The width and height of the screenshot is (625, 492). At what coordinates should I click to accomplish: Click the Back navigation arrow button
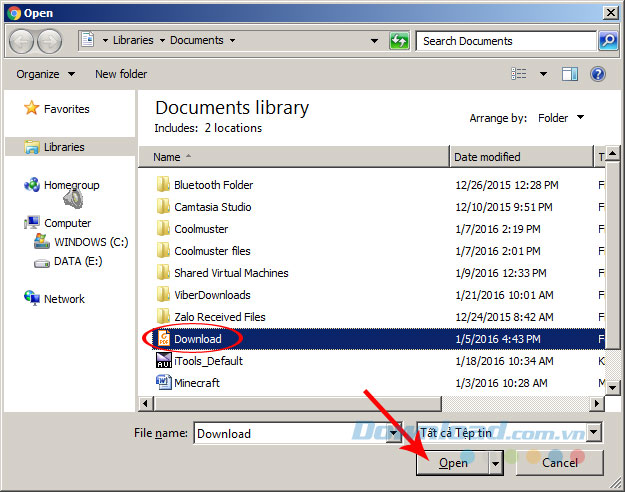coord(22,41)
